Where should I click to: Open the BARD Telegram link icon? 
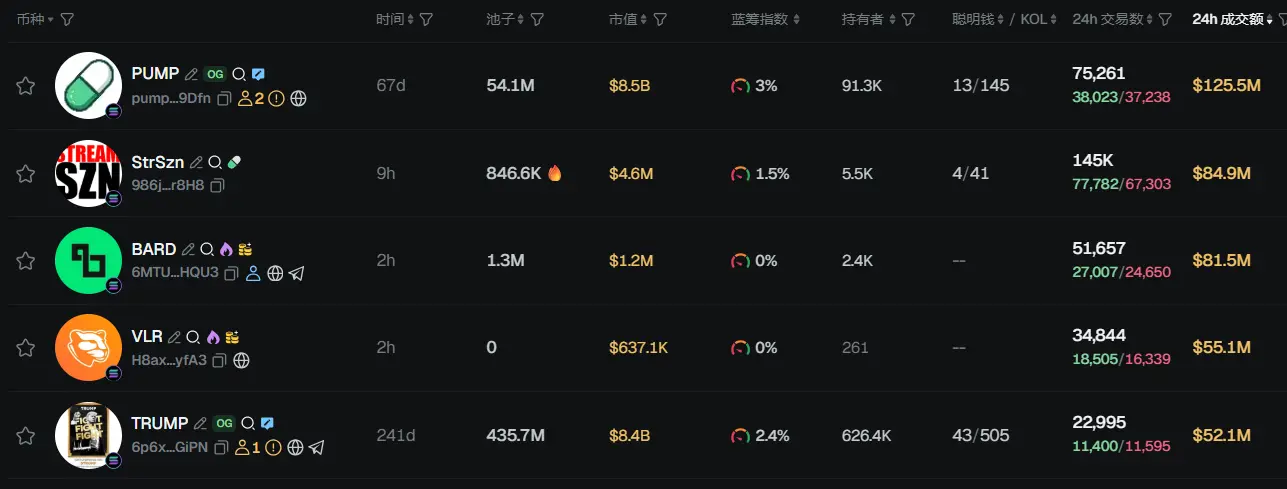click(296, 273)
